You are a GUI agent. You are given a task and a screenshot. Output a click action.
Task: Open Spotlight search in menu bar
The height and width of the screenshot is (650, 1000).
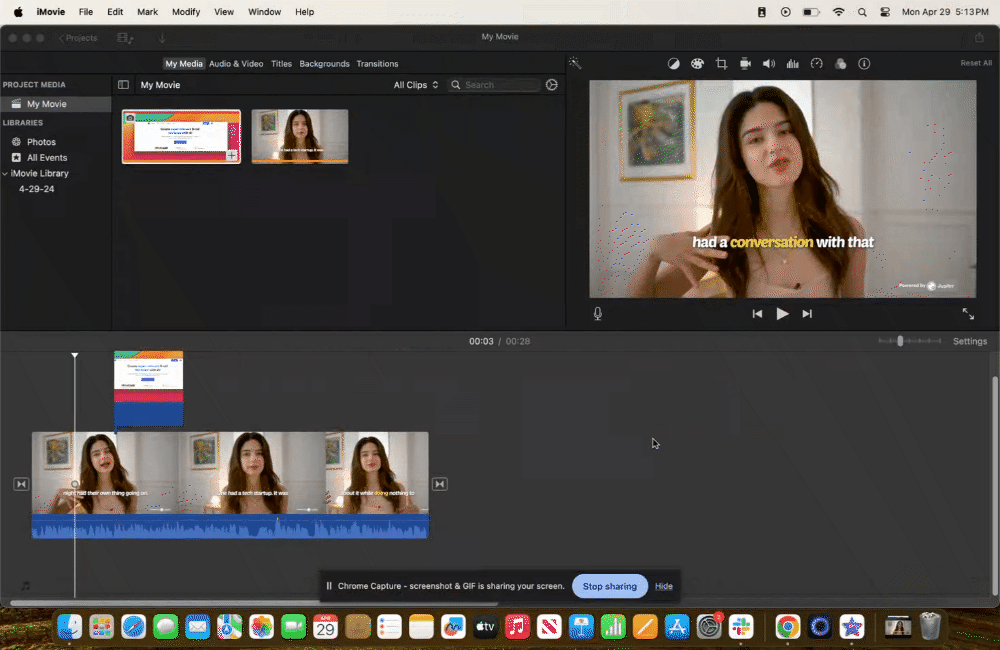tap(862, 11)
